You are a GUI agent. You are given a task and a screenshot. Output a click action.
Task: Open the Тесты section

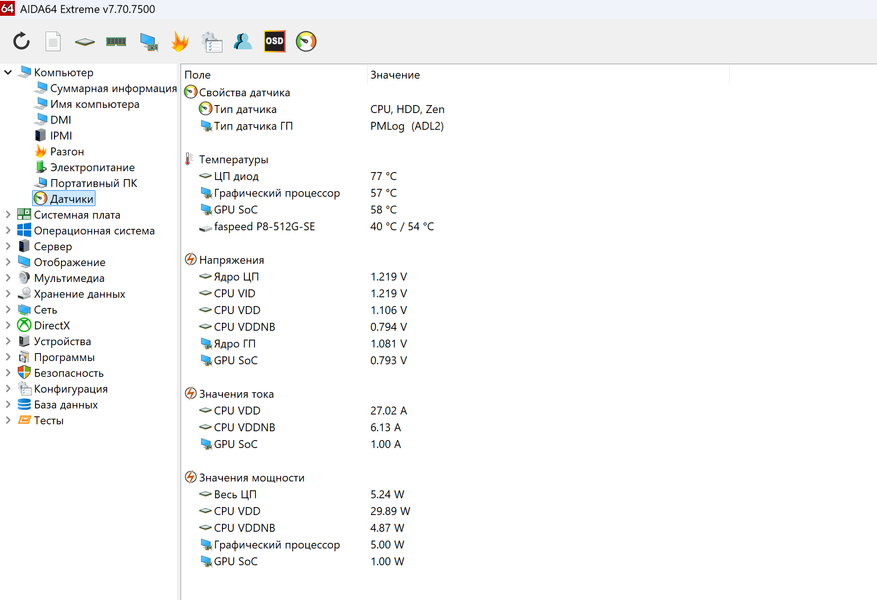(48, 421)
